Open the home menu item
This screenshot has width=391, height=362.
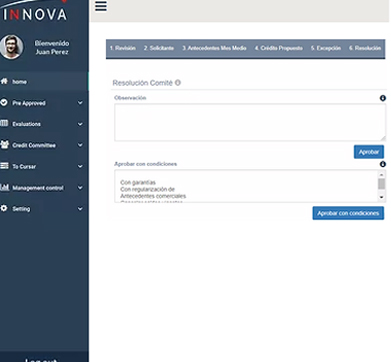pos(44,81)
